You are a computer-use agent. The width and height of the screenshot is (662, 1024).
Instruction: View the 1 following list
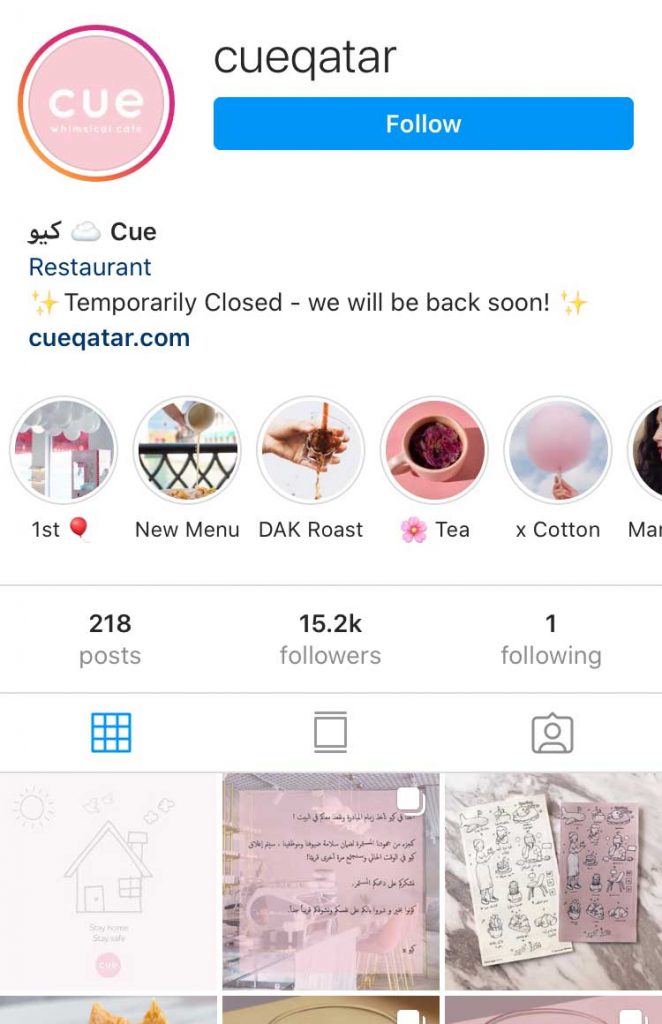(551, 639)
